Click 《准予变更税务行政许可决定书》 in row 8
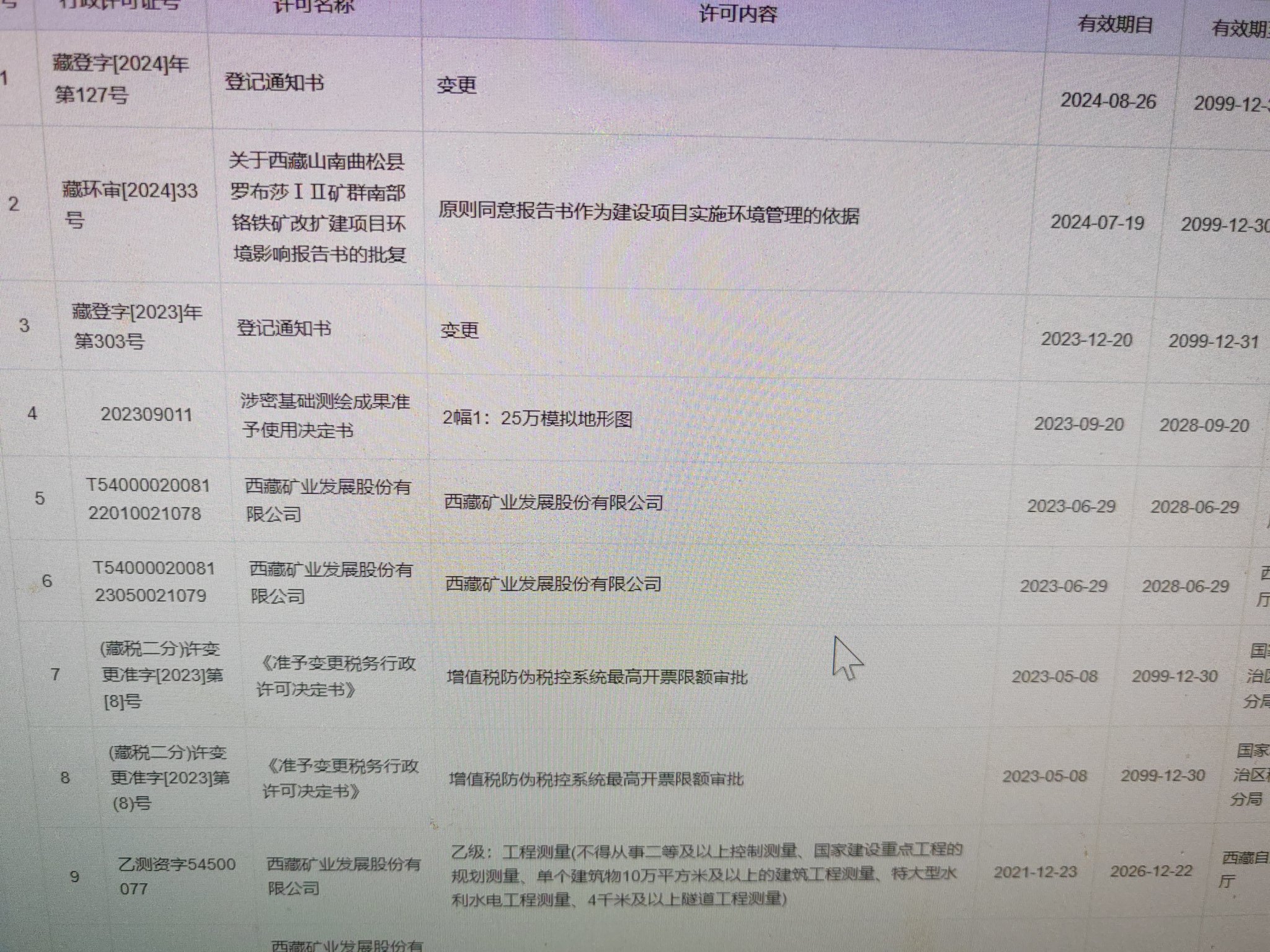This screenshot has height=952, width=1270. point(341,778)
